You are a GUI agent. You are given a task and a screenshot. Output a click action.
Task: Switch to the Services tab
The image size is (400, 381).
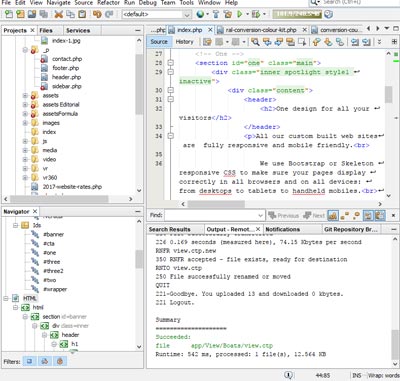[x=78, y=30]
